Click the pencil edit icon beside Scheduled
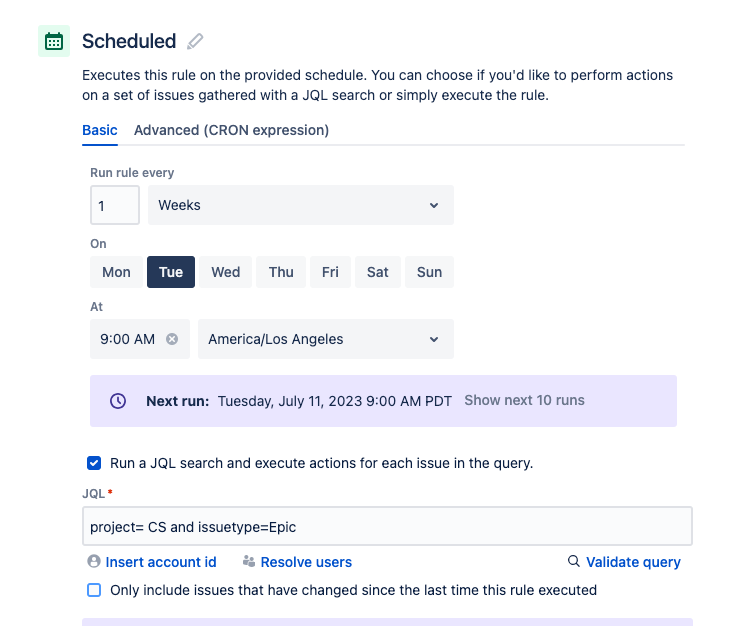The image size is (755, 626). [195, 41]
